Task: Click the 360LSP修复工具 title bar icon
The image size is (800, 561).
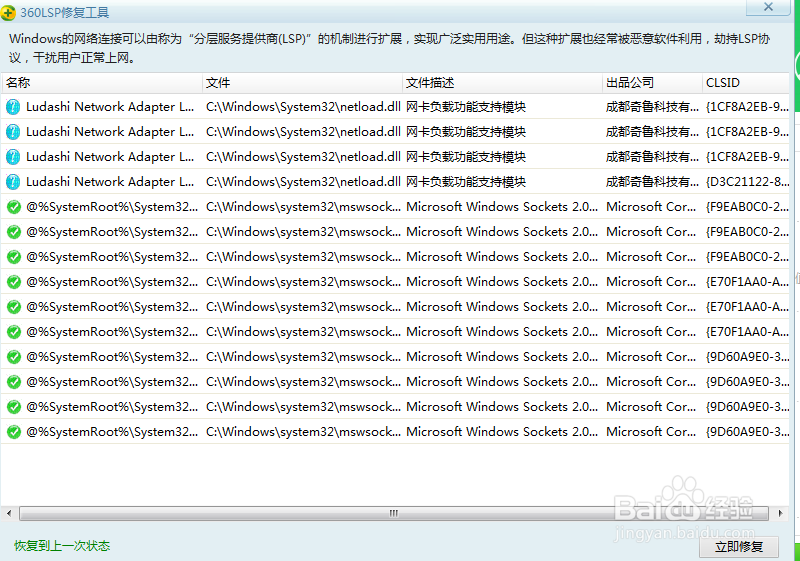Action: click(x=8, y=12)
